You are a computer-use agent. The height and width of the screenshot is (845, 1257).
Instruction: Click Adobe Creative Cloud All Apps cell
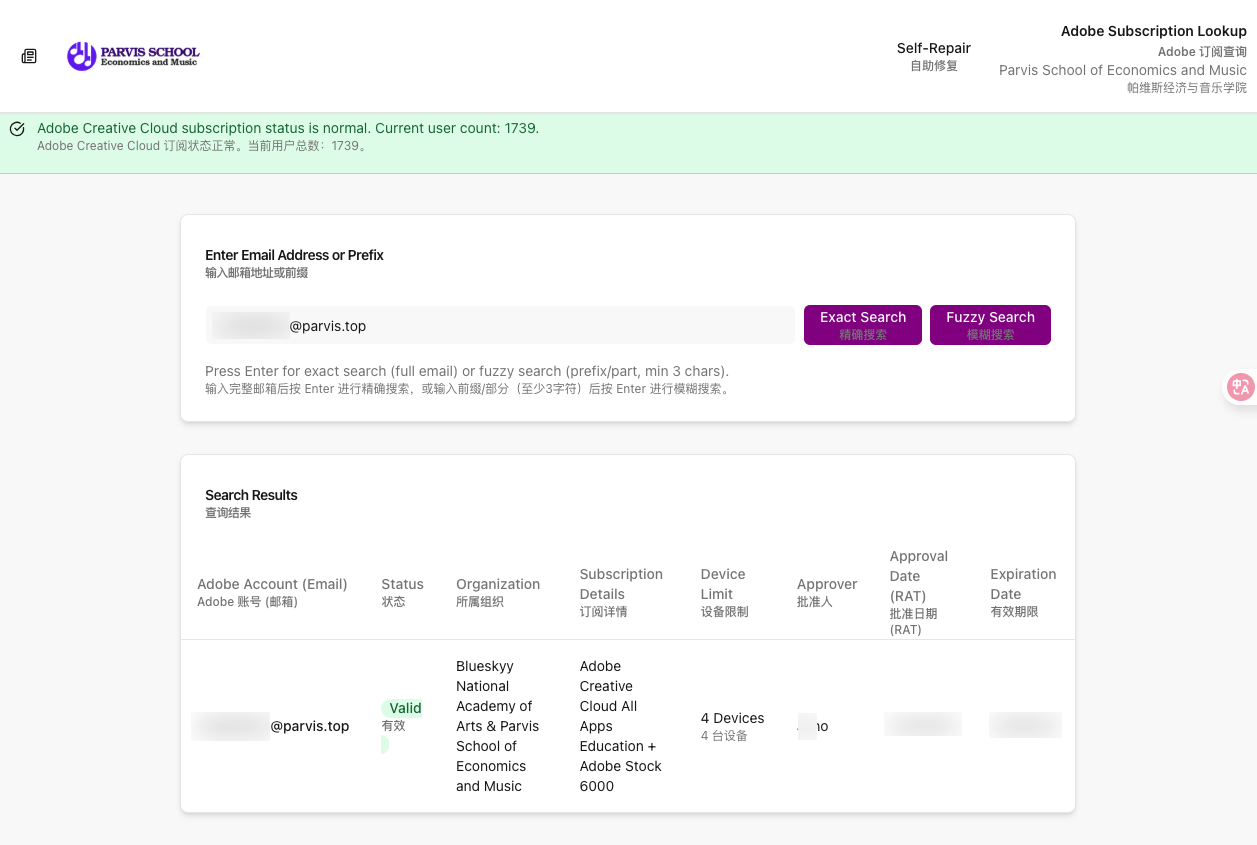pyautogui.click(x=621, y=726)
